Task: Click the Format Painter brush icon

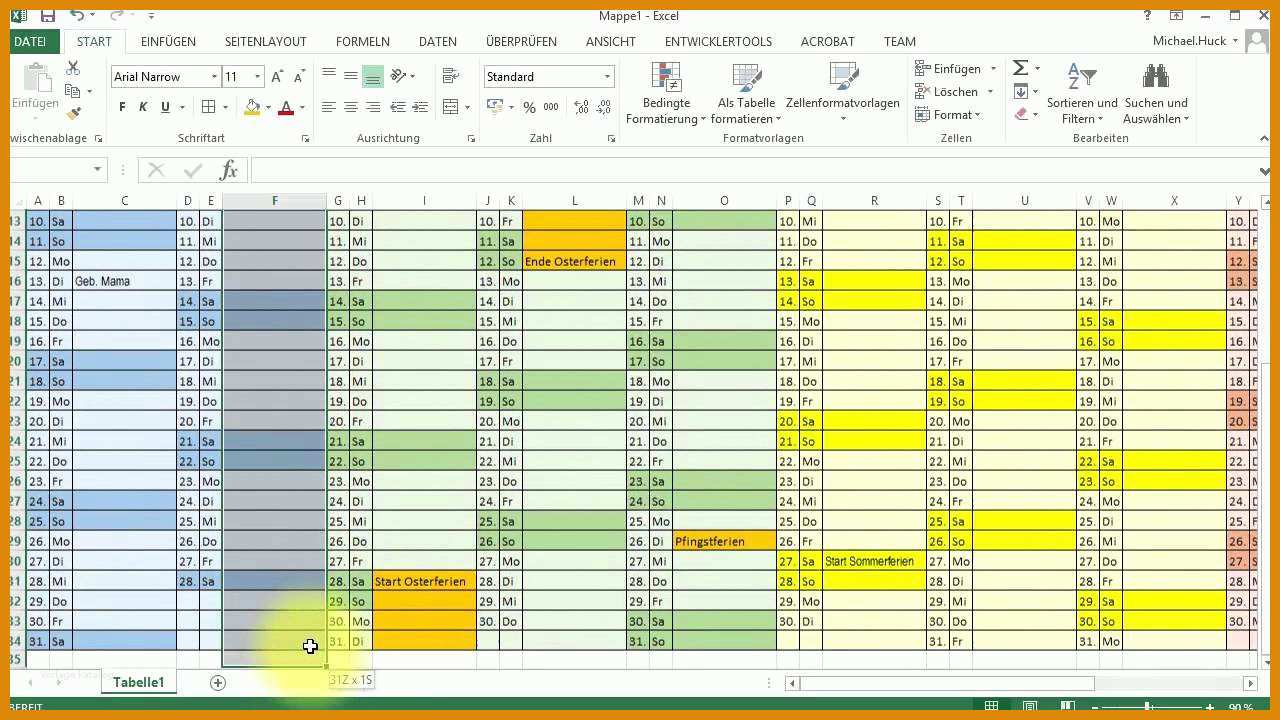Action: tap(72, 113)
